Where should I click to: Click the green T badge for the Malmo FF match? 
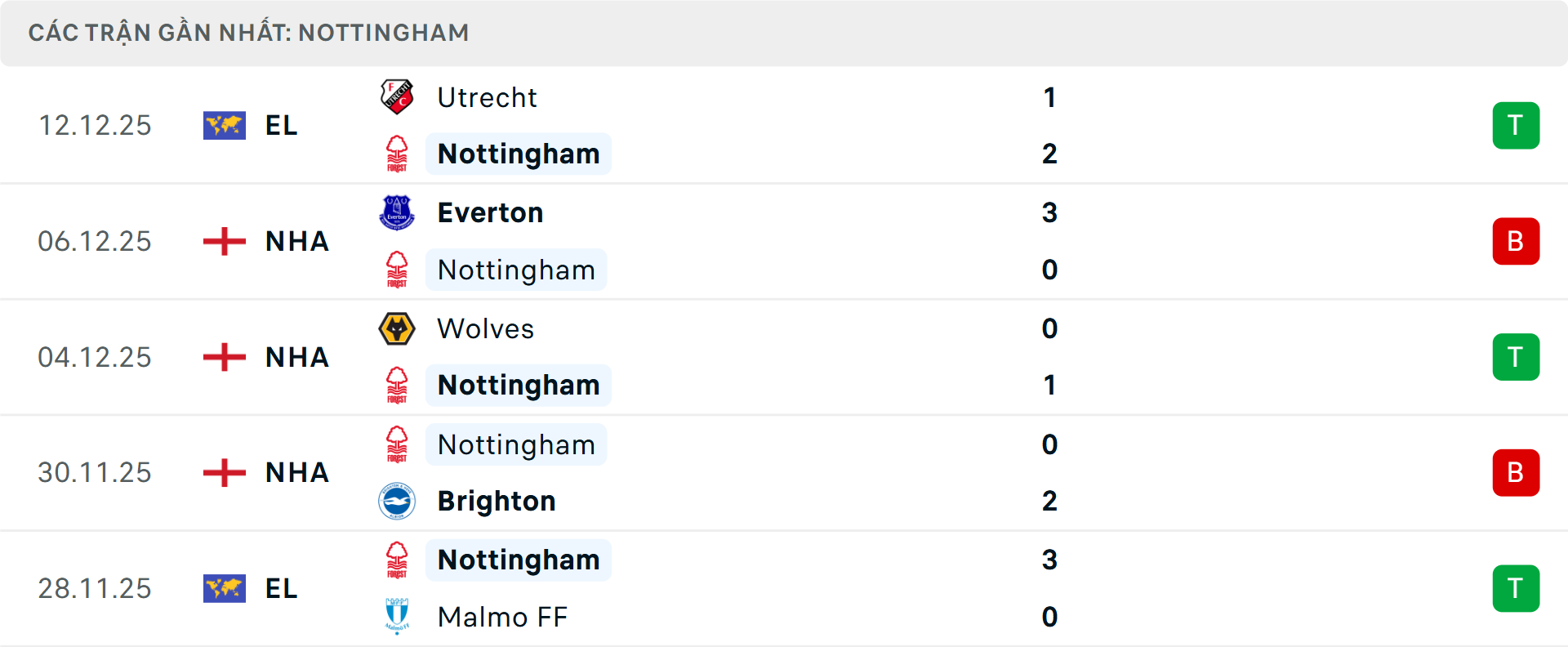[1516, 588]
